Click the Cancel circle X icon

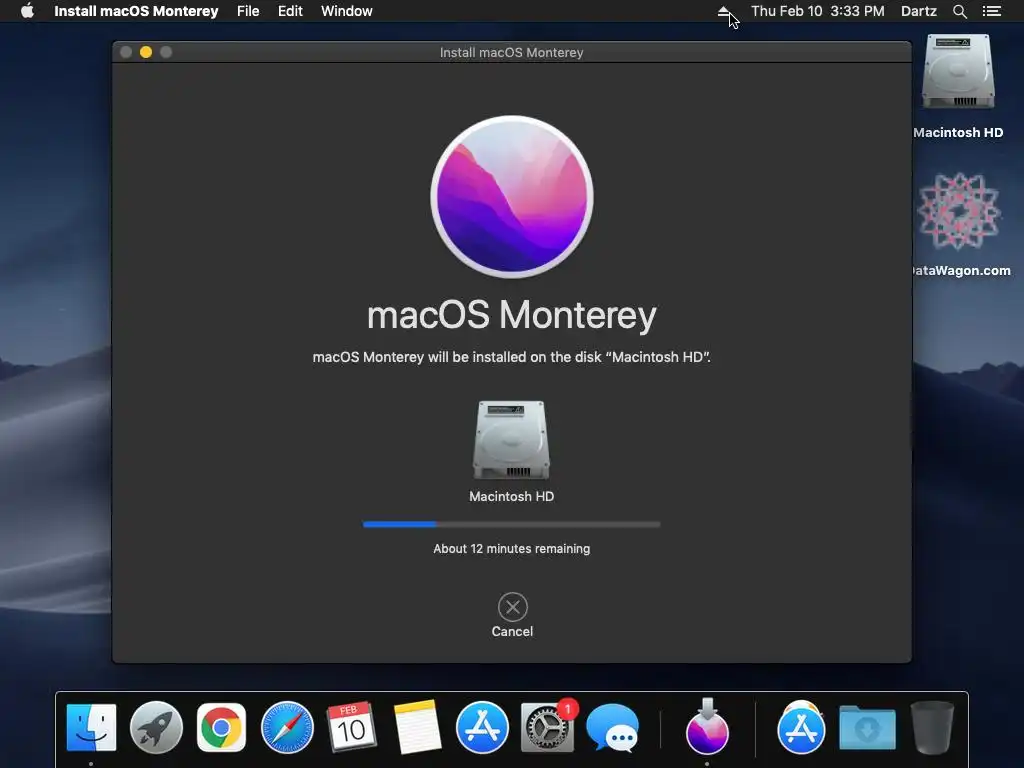(513, 607)
